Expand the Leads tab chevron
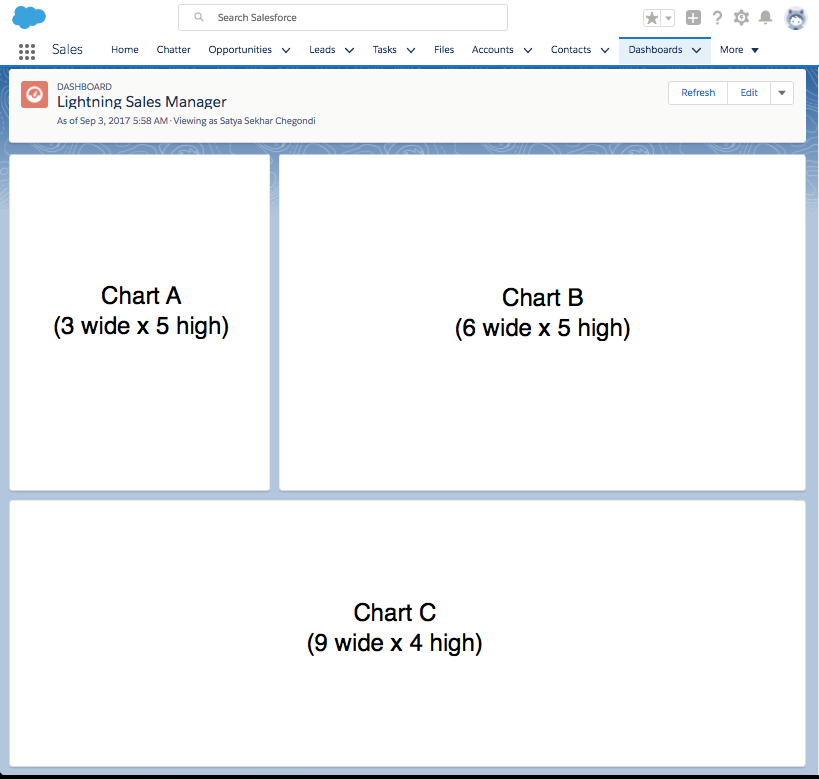Screen dimensions: 819x779 [349, 50]
